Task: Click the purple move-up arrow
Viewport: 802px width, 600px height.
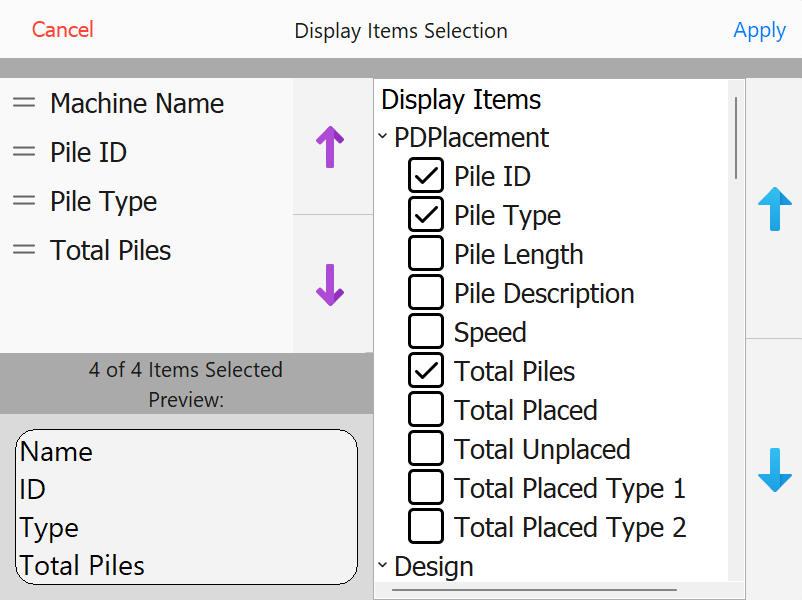Action: coord(330,147)
